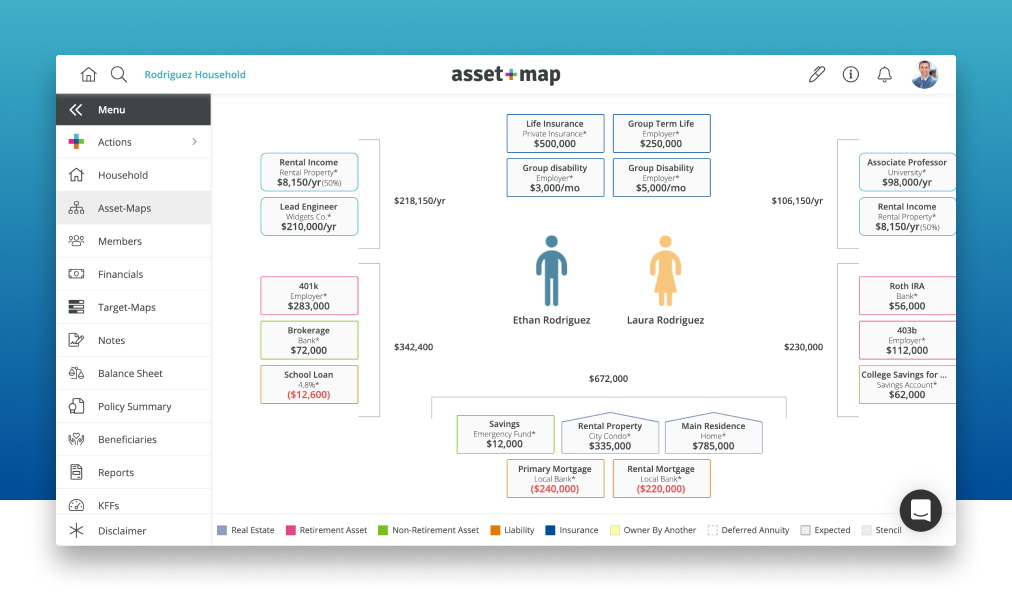
Task: Open the Household menu item
Action: [134, 175]
